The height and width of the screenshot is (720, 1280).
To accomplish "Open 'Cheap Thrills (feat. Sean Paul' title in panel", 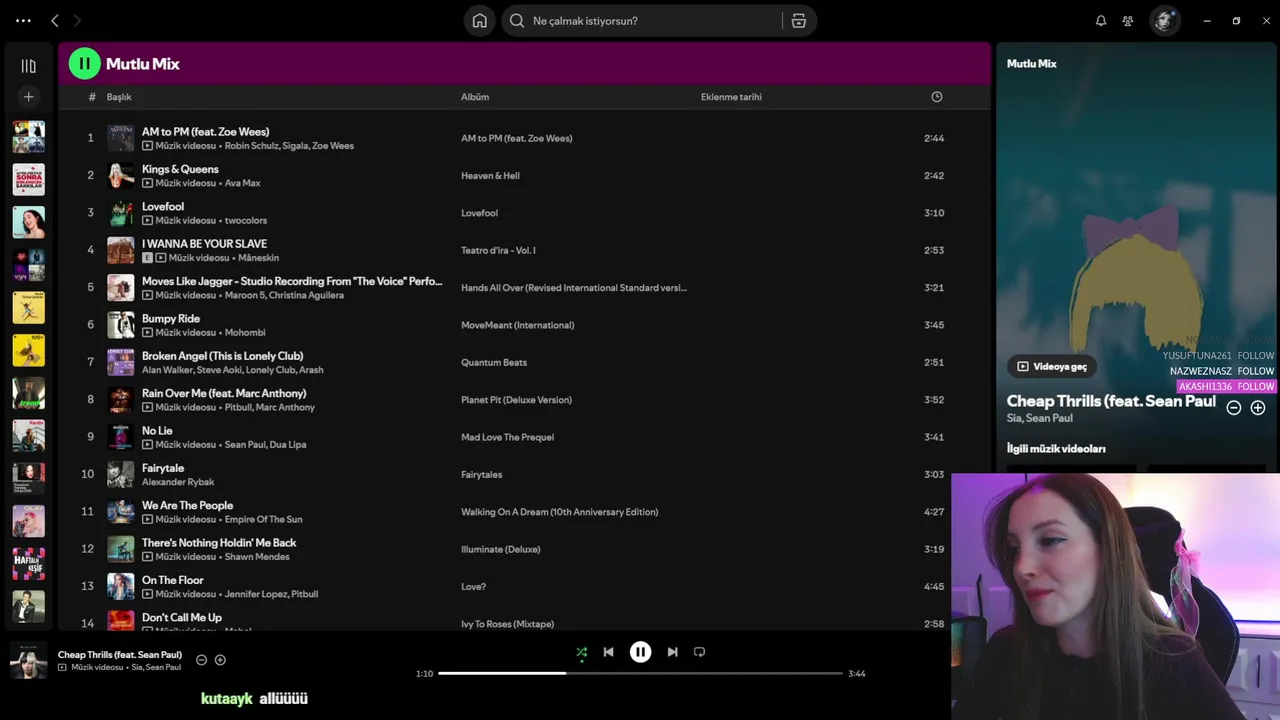I will 1111,401.
